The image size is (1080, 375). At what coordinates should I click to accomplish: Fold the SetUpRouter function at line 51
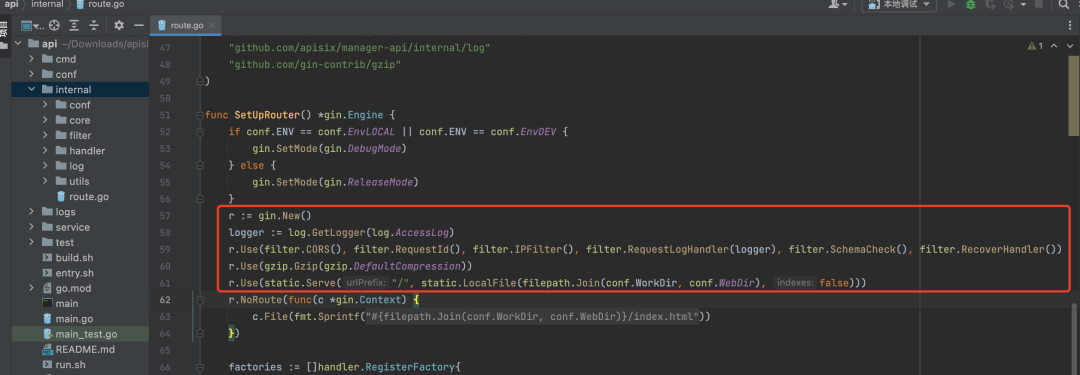click(200, 114)
